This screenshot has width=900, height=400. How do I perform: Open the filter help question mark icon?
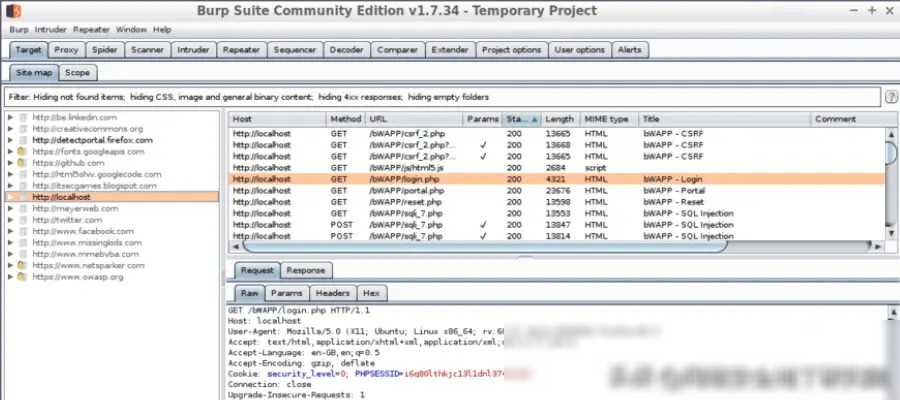coord(891,97)
